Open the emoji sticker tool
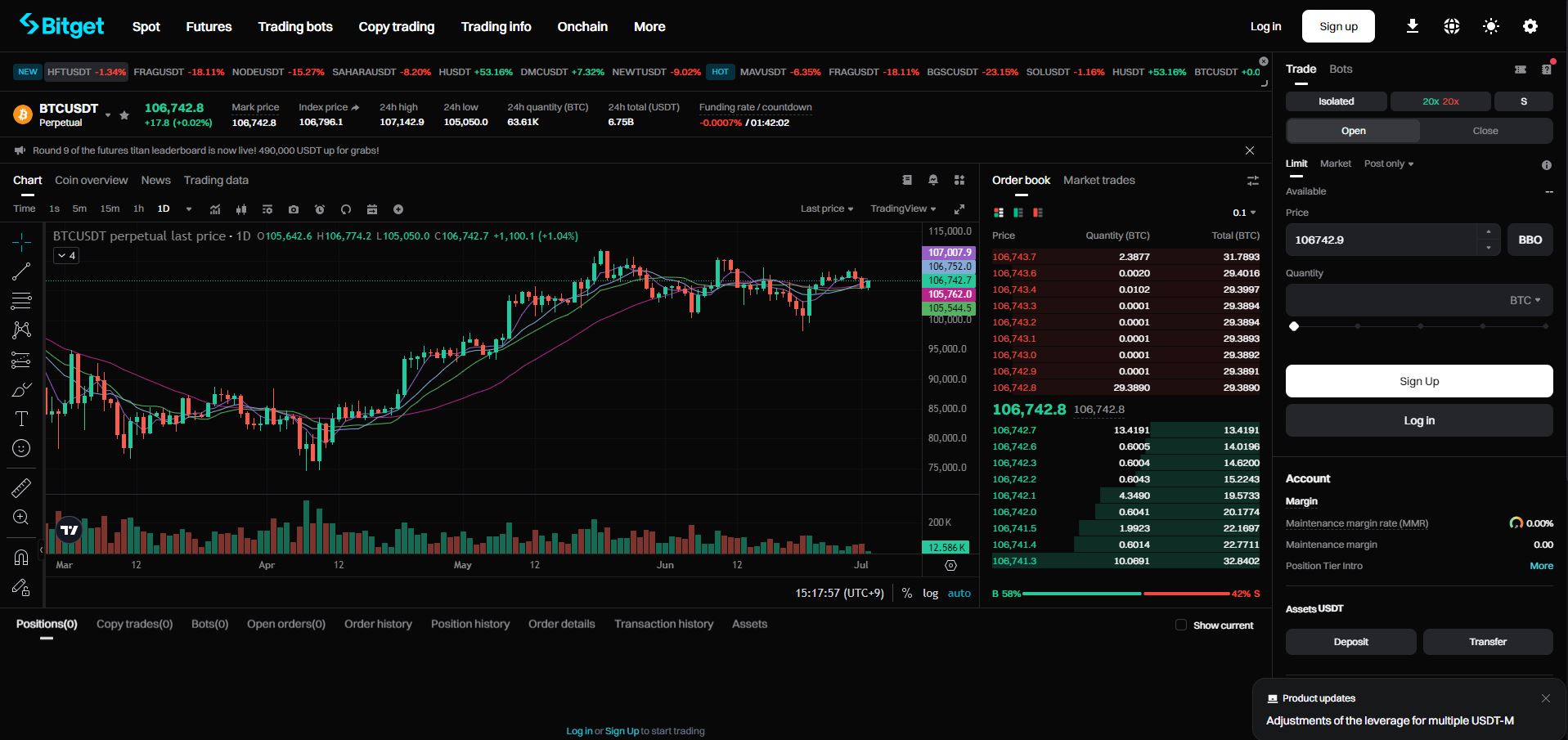Screen dimensions: 1568x740 tap(21, 448)
